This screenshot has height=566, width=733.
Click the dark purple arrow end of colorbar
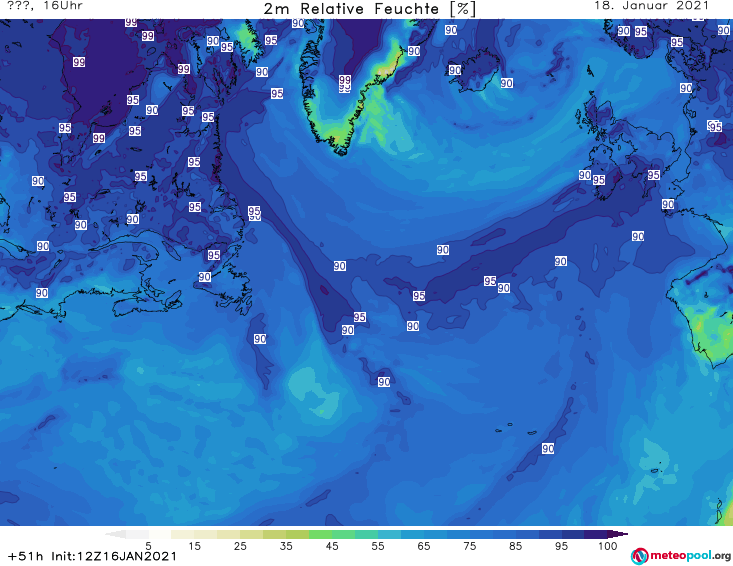pyautogui.click(x=618, y=534)
